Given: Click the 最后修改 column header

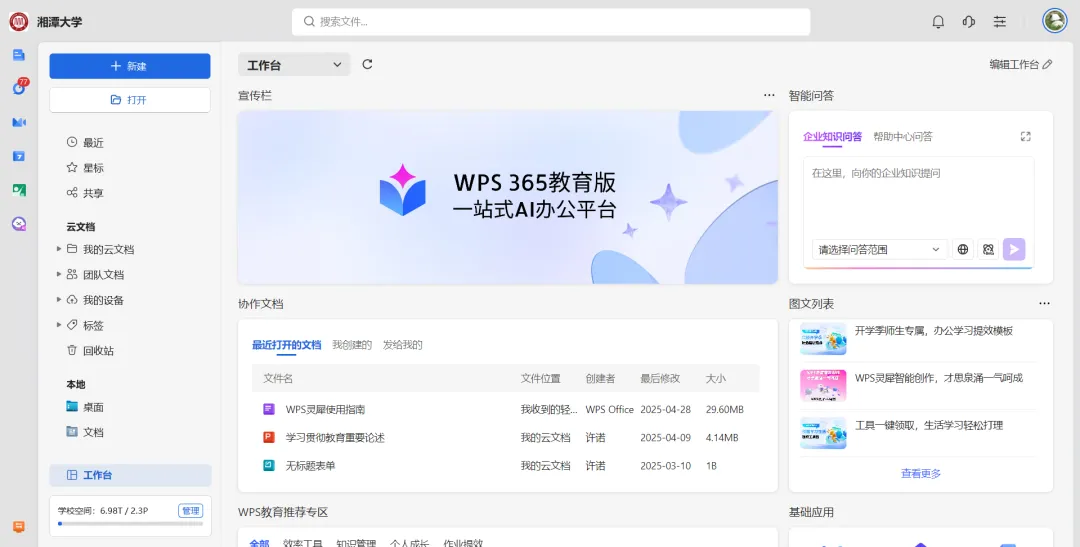Looking at the screenshot, I should pos(660,378).
